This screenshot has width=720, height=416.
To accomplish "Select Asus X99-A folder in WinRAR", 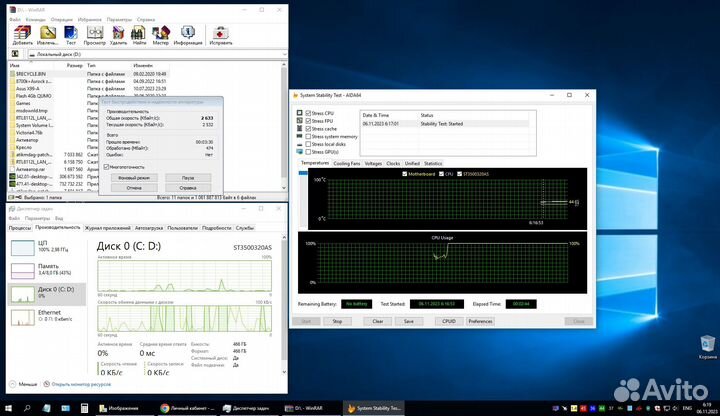I will [x=28, y=89].
